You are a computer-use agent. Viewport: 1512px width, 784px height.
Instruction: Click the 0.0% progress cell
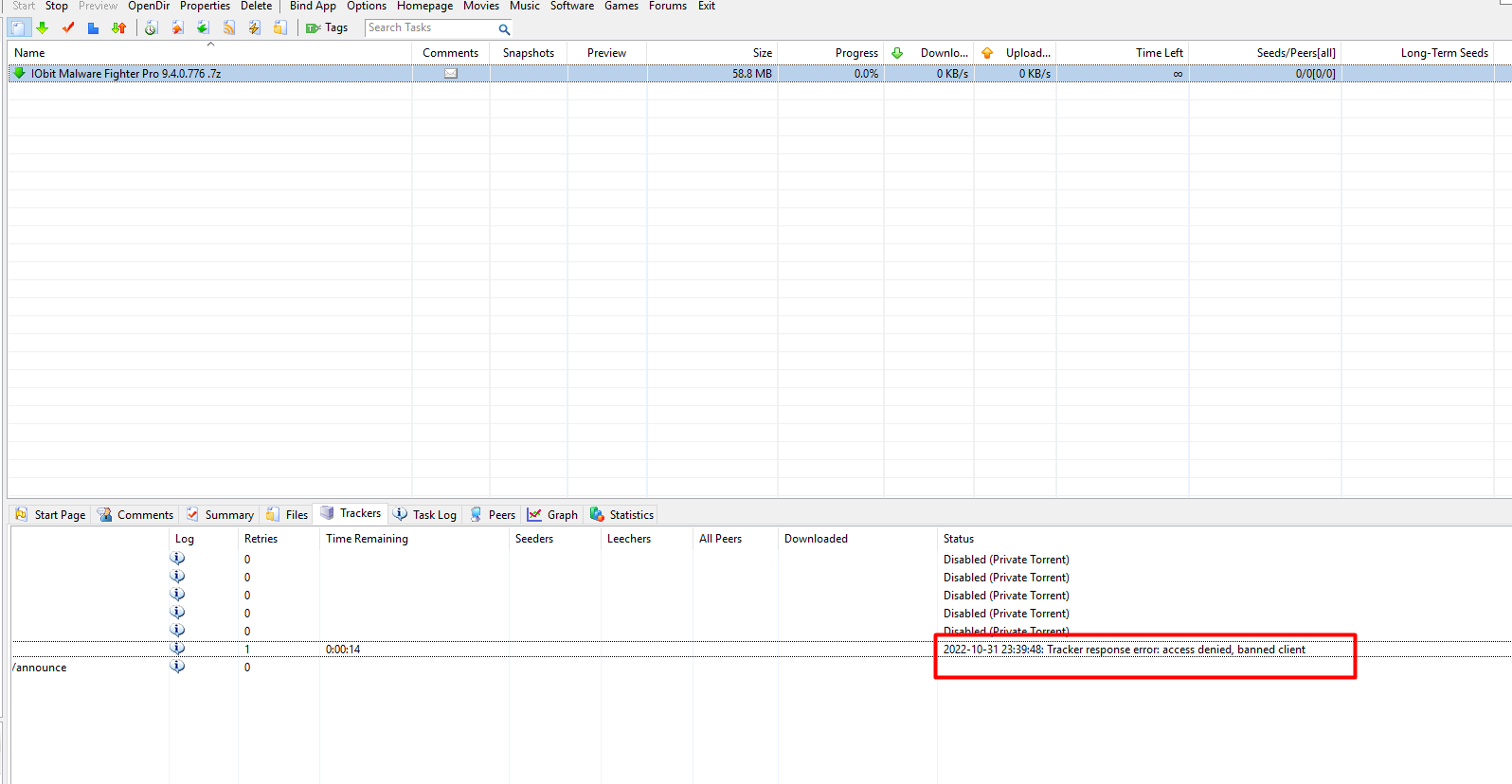[x=866, y=73]
